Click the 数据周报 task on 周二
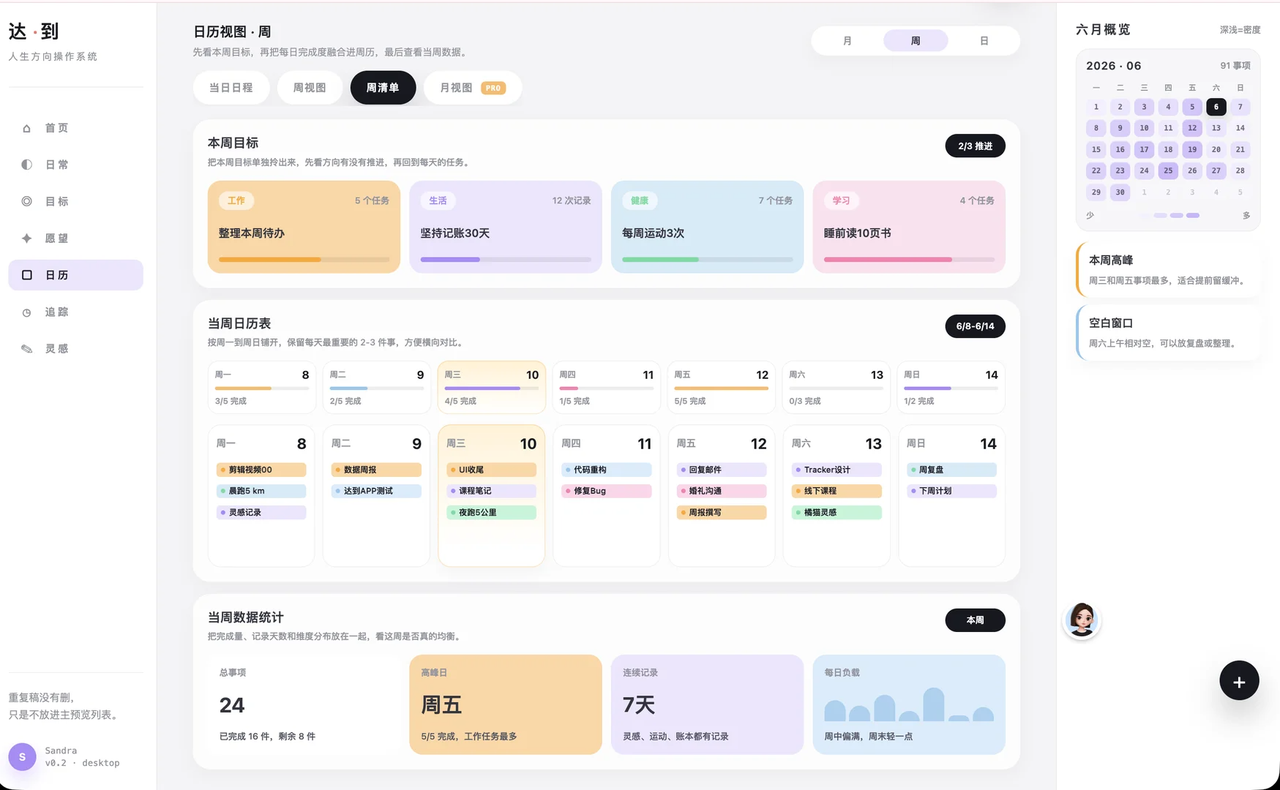Screen dimensions: 1280x790 (x=376, y=469)
